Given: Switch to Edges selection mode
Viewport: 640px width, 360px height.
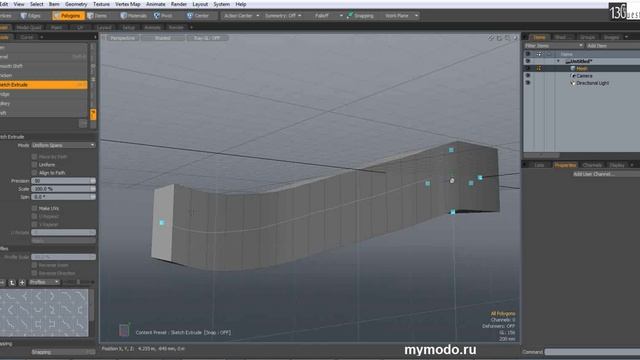Looking at the screenshot, I should click(x=31, y=16).
